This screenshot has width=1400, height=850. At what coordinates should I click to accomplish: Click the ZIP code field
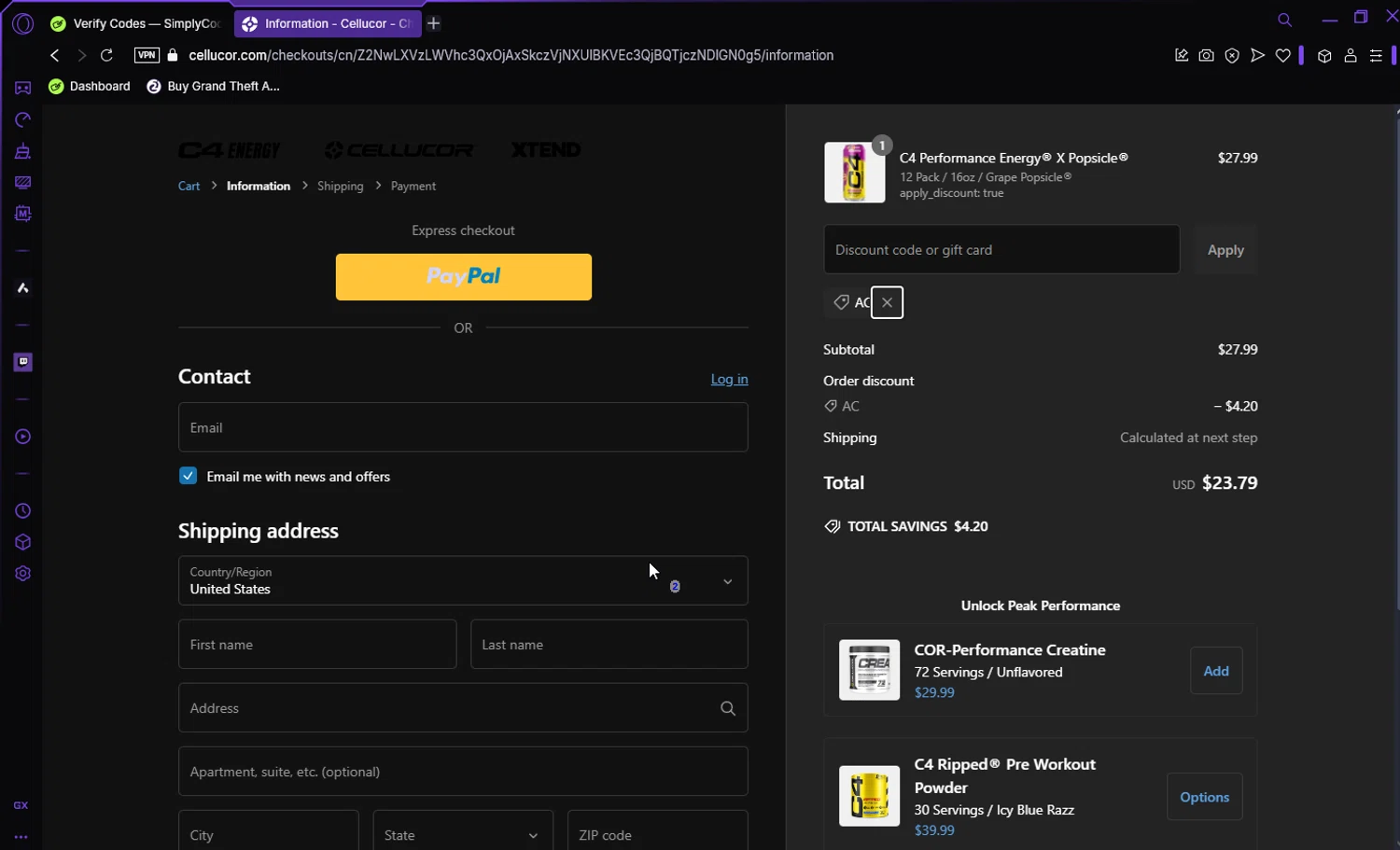658,830
